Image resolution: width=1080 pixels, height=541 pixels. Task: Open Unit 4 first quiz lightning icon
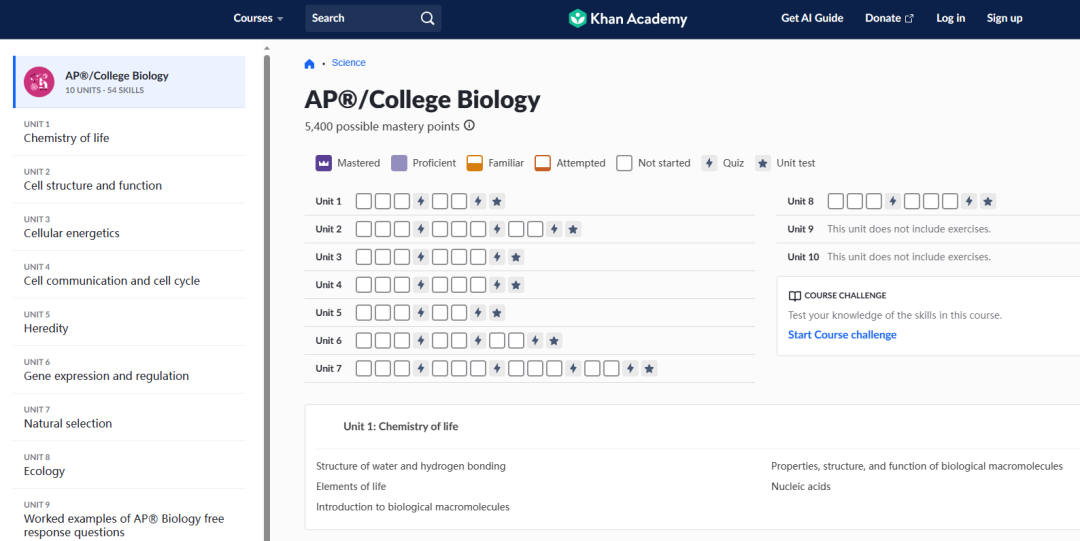[421, 285]
